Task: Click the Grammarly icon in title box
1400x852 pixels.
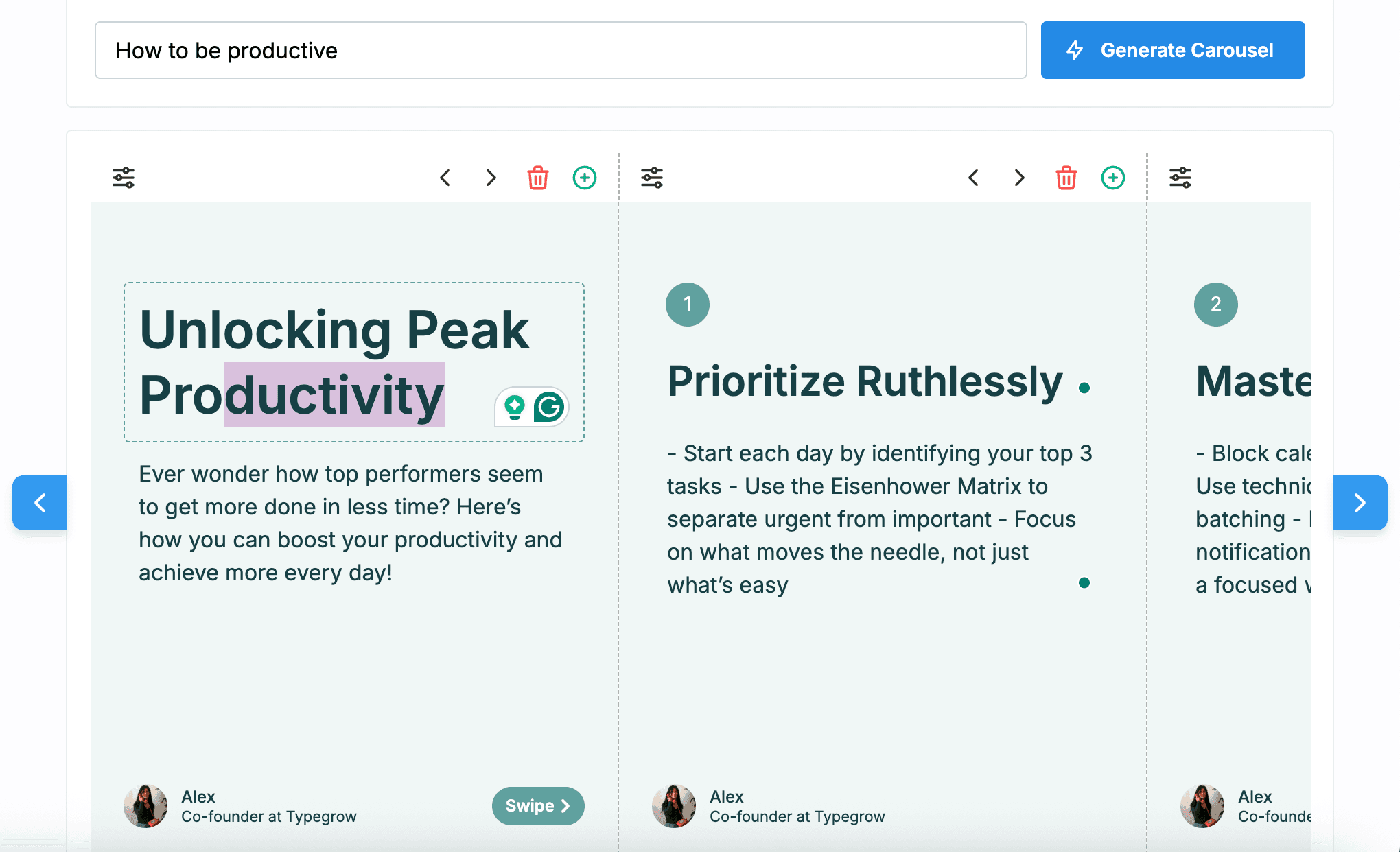Action: pyautogui.click(x=549, y=407)
